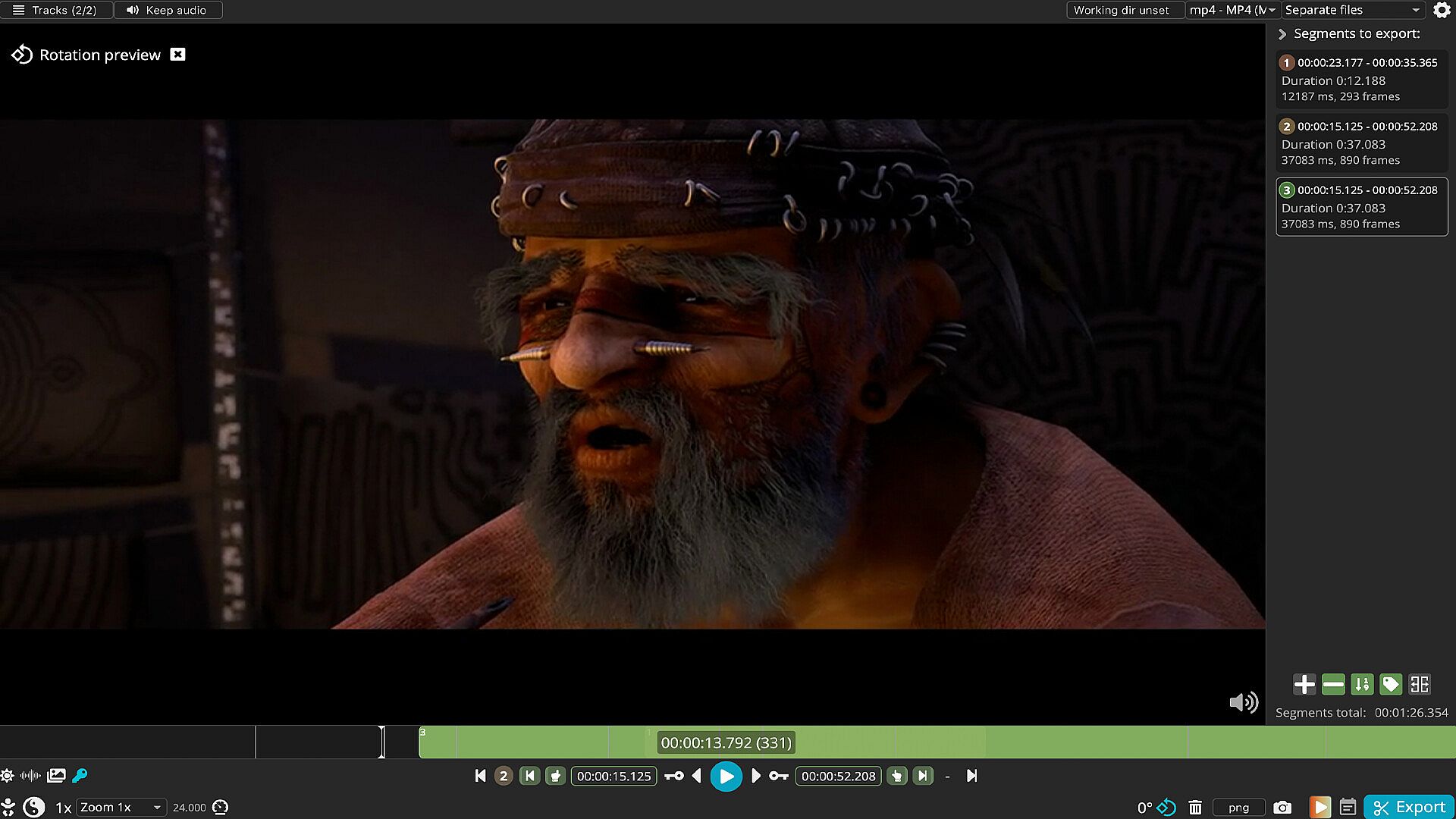This screenshot has height=819, width=1456.
Task: Click the Export button
Action: coord(1409,807)
